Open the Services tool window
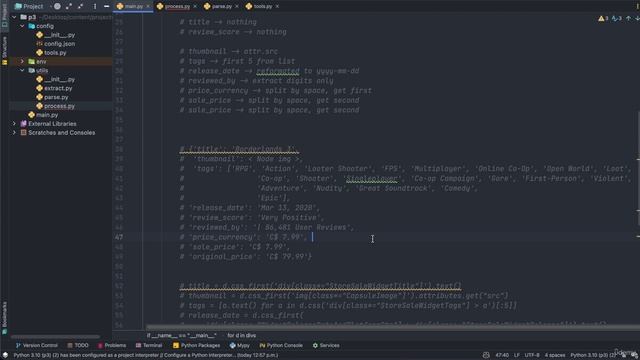Viewport: 640px width, 360px height. click(x=326, y=345)
